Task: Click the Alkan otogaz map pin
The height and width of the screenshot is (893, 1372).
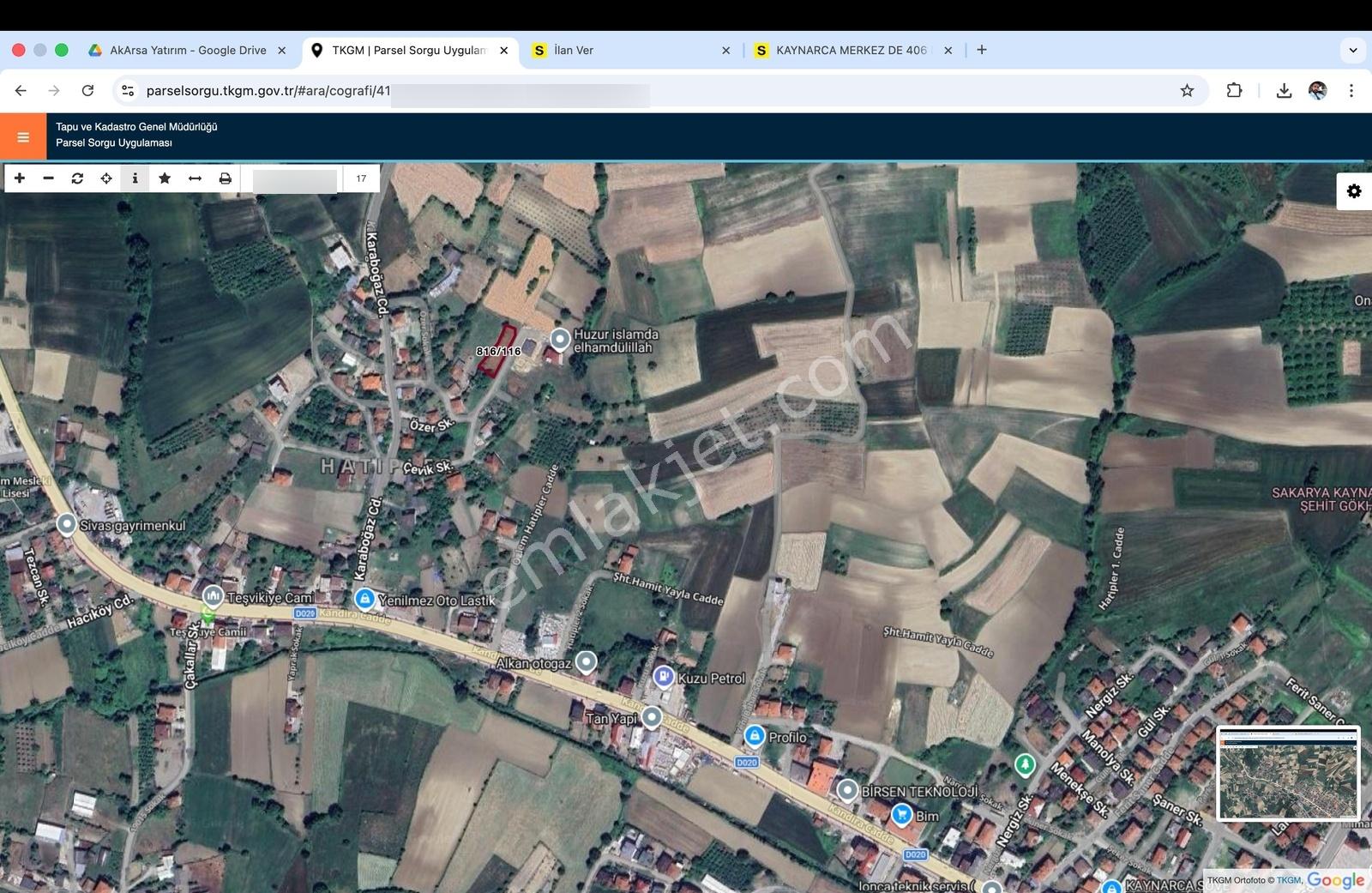Action: (x=586, y=661)
